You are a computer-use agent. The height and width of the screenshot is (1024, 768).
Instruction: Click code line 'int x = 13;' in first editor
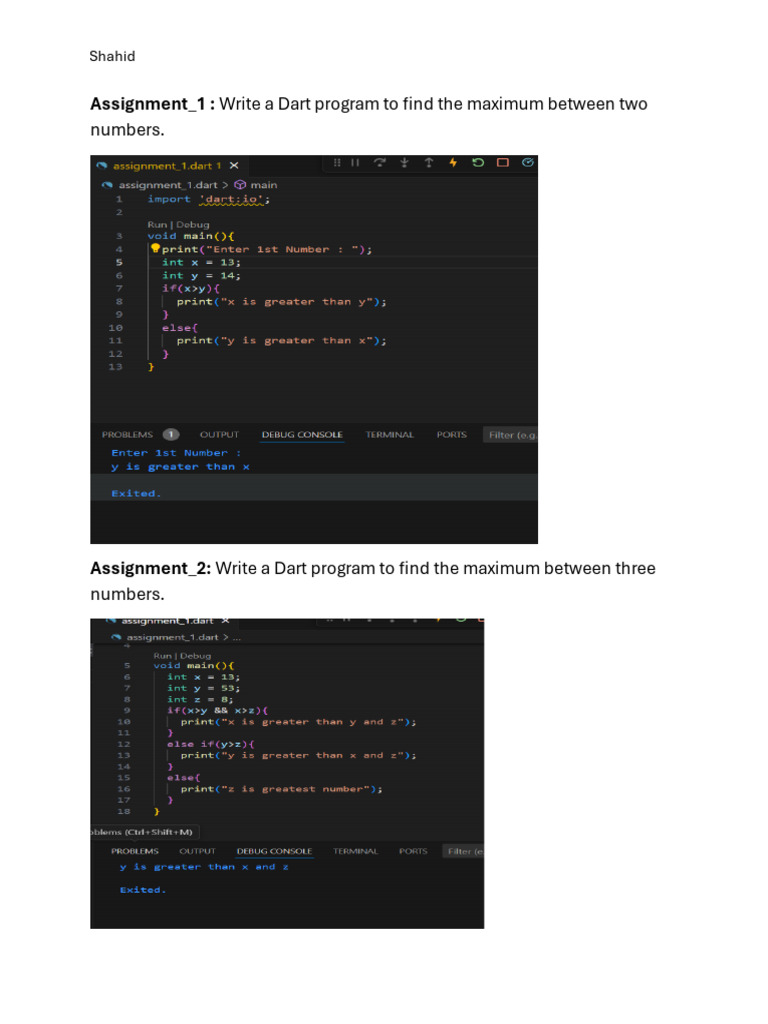[202, 262]
